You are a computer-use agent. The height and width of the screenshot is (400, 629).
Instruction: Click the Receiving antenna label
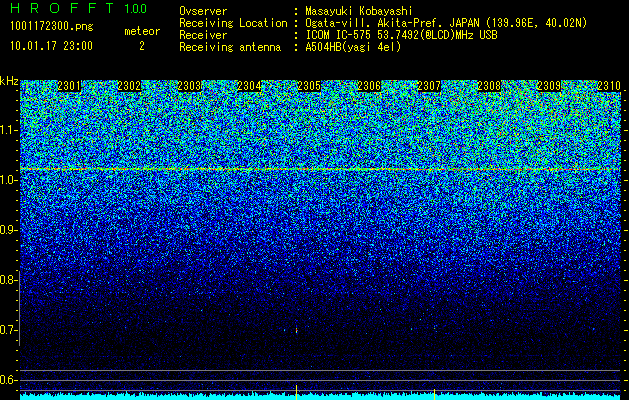click(230, 47)
